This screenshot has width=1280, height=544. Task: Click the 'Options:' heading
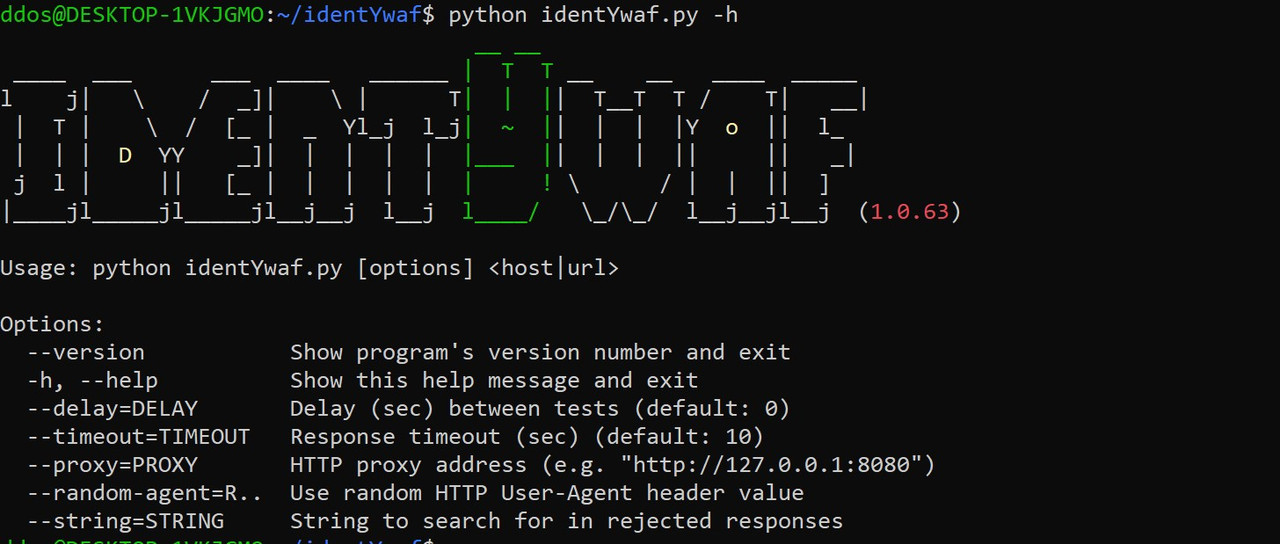tap(52, 324)
